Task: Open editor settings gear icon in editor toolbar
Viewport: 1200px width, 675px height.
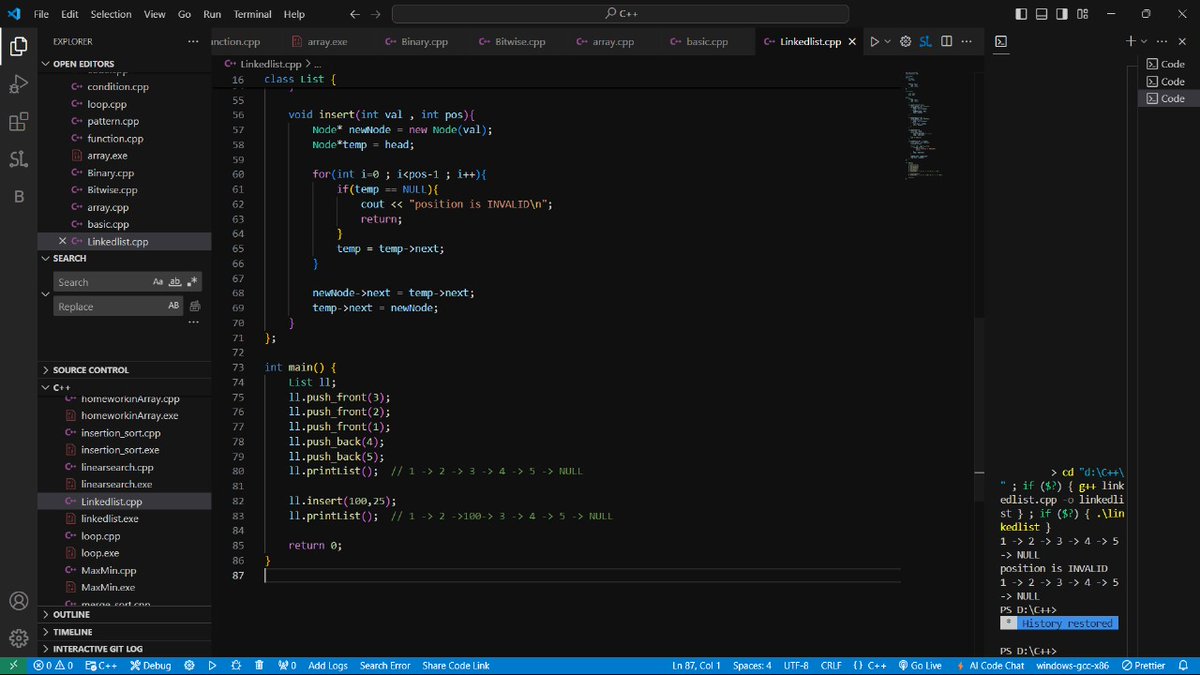Action: (906, 42)
